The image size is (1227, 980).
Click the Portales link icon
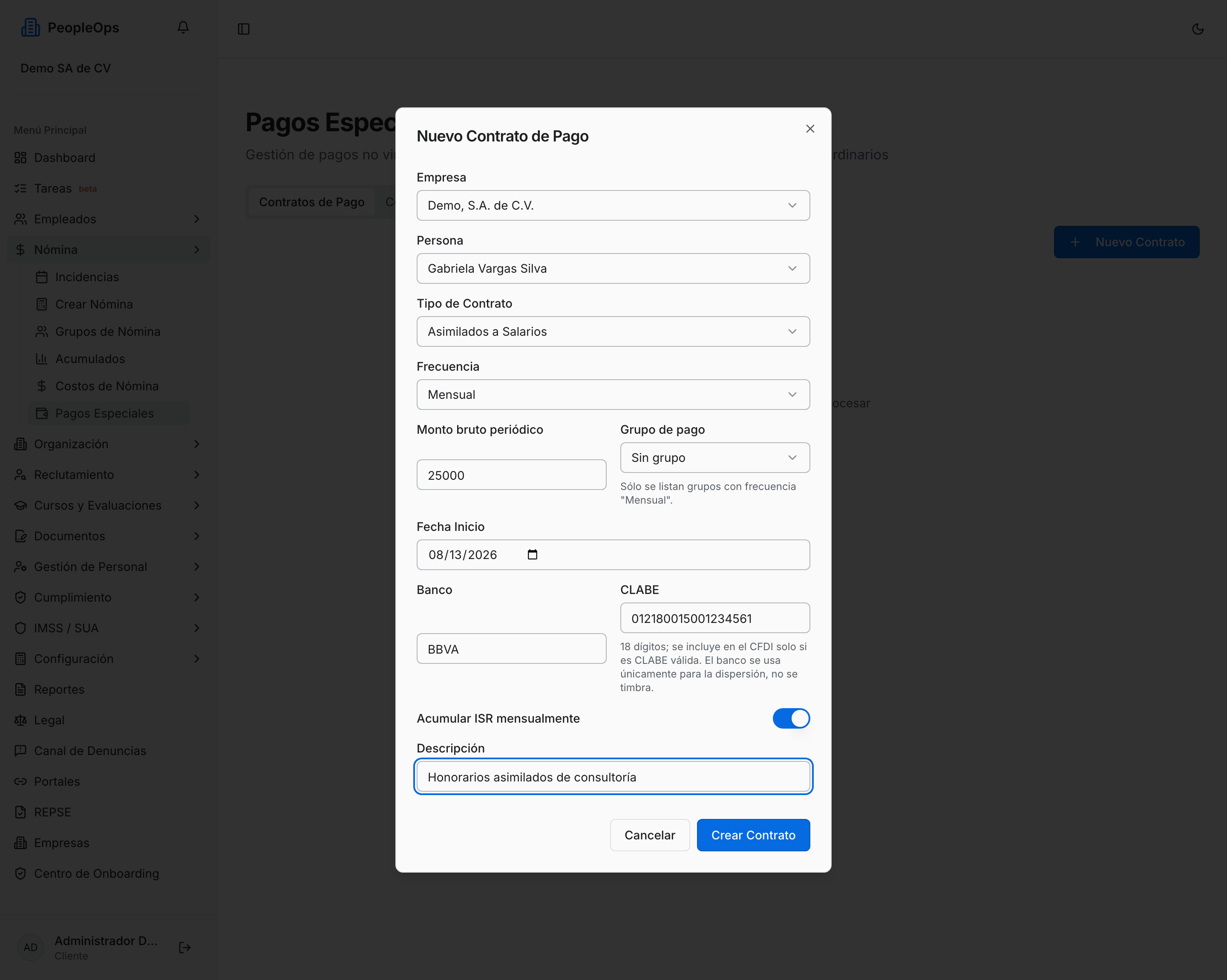click(x=20, y=782)
